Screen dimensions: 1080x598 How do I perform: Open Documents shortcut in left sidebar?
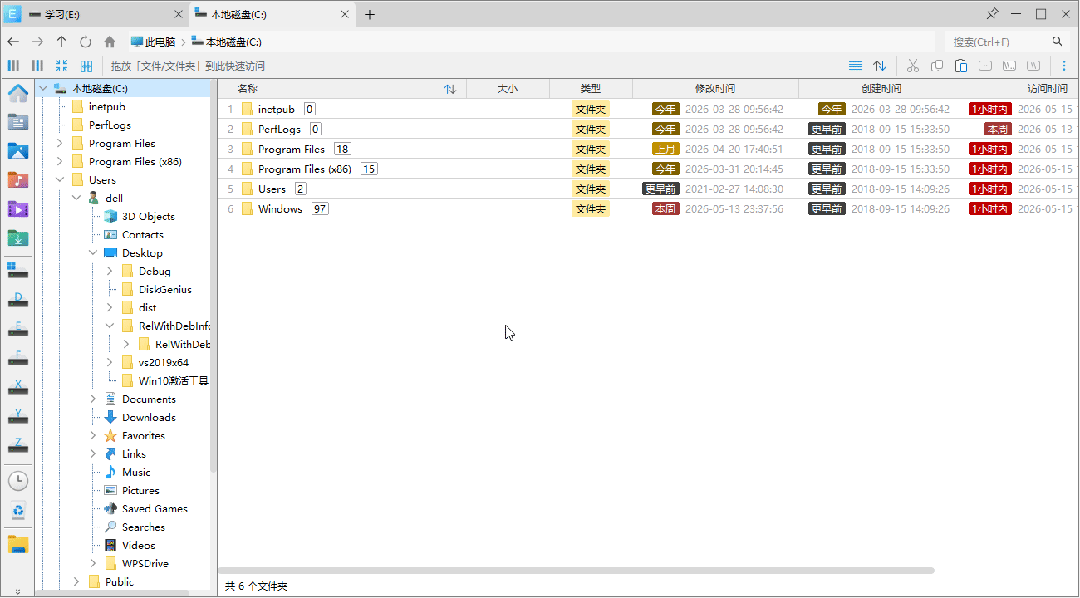pos(18,123)
